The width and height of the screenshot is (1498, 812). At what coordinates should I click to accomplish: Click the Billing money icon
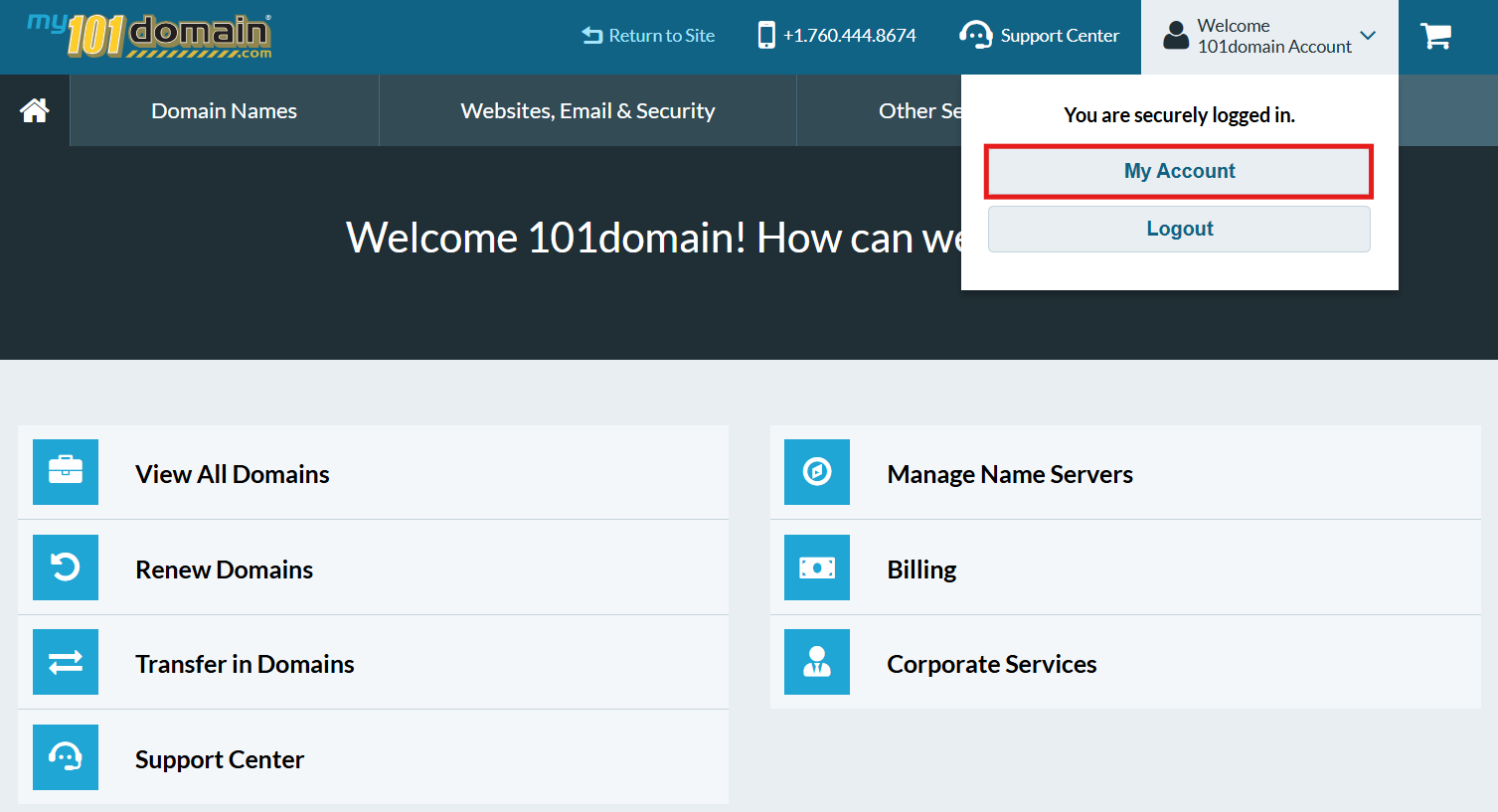[x=817, y=568]
